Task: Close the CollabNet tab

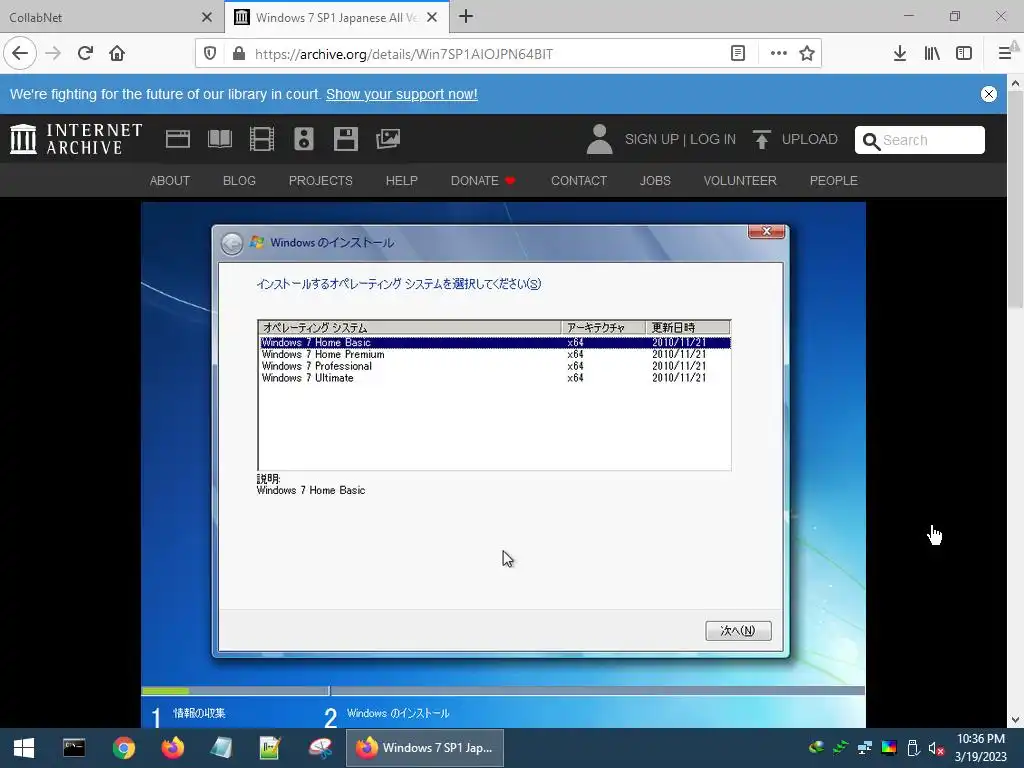Action: [206, 17]
